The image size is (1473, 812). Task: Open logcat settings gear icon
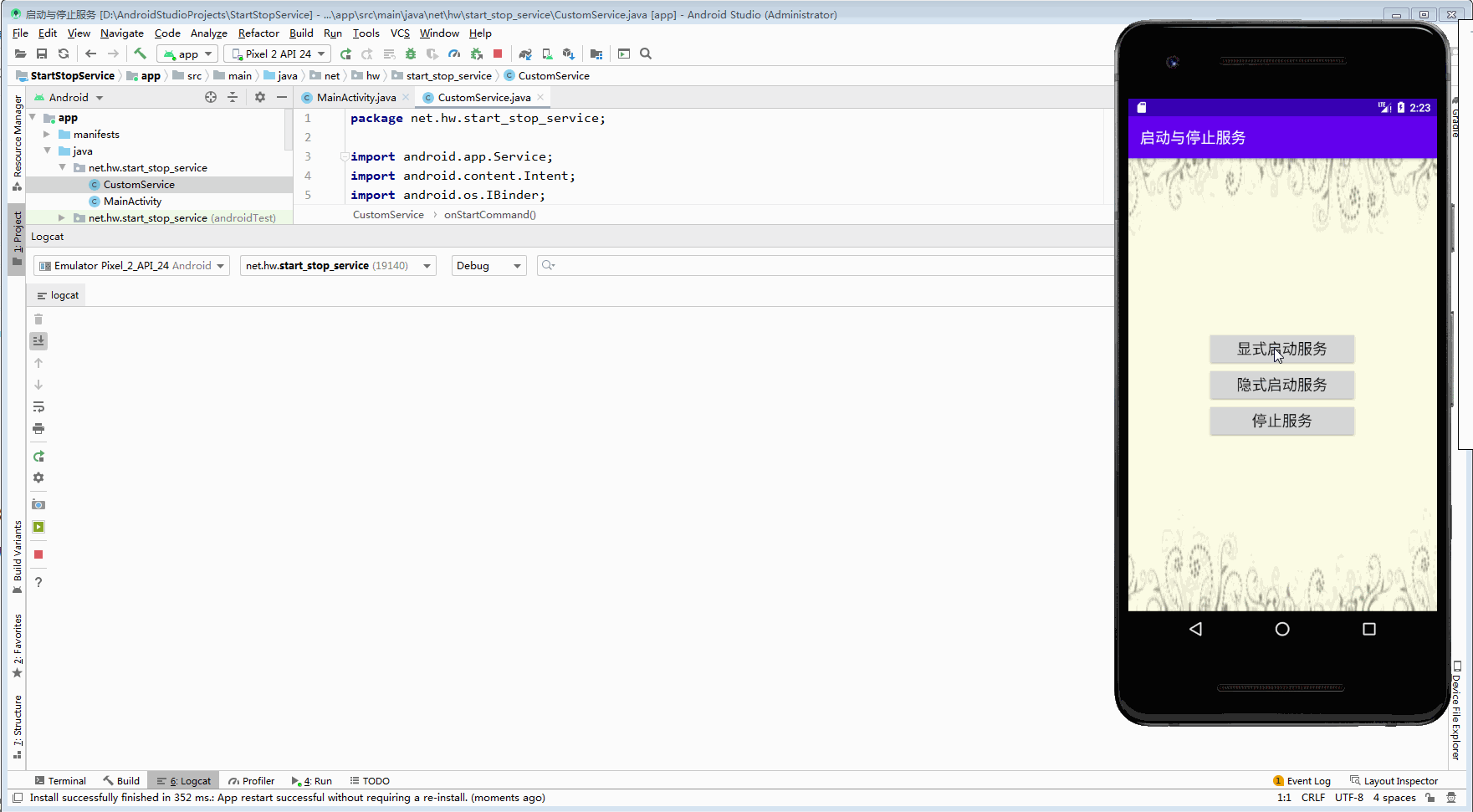(x=38, y=477)
